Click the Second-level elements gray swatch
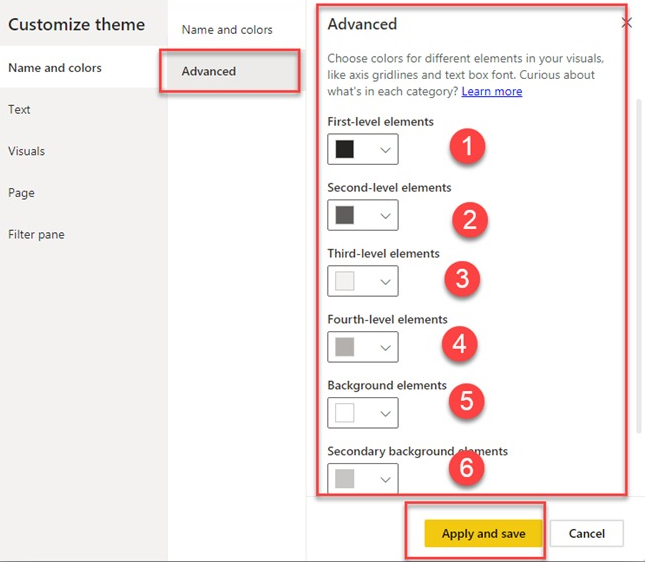The width and height of the screenshot is (645, 562). coord(345,215)
